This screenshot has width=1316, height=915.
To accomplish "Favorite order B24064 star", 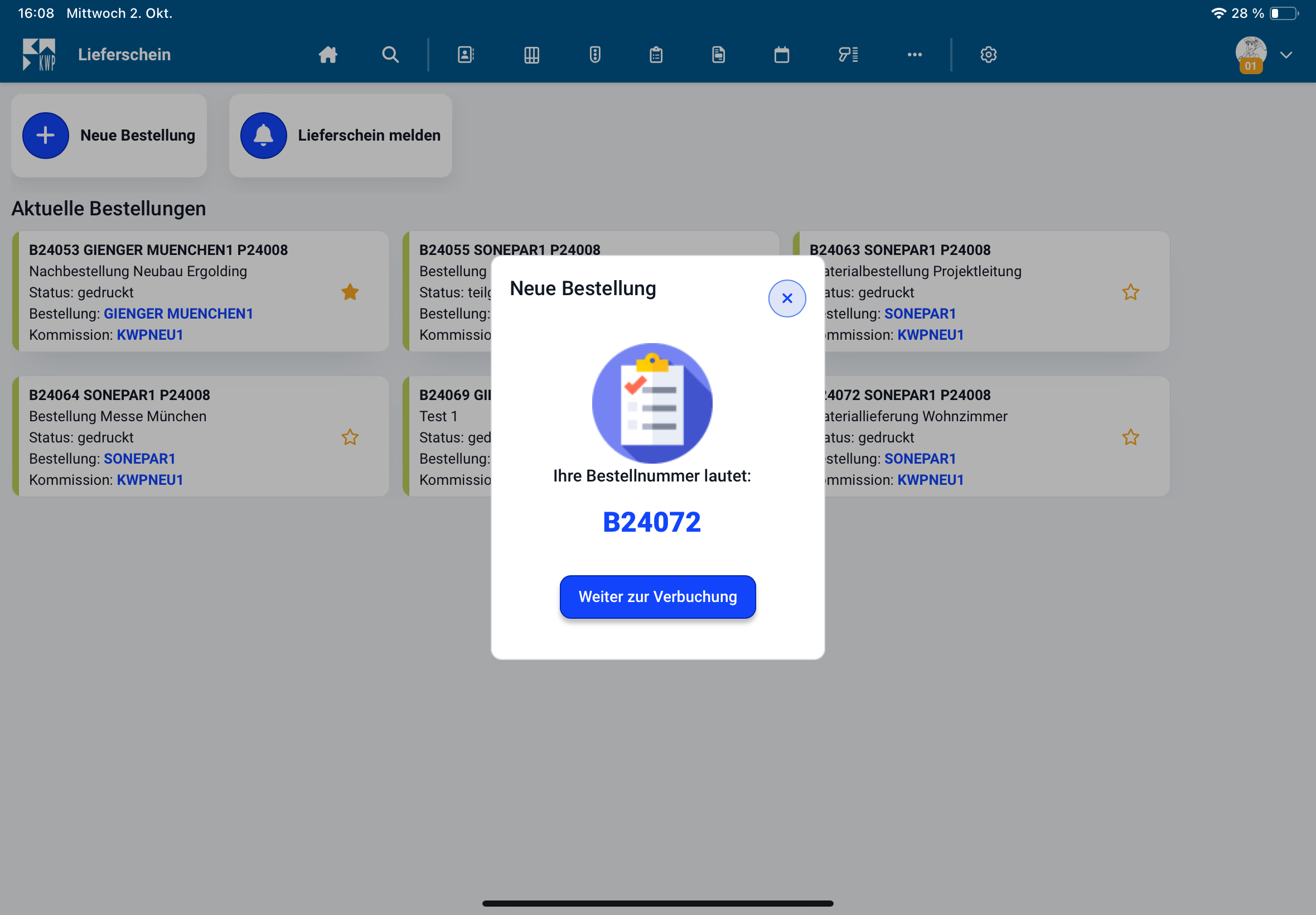I will 350,437.
